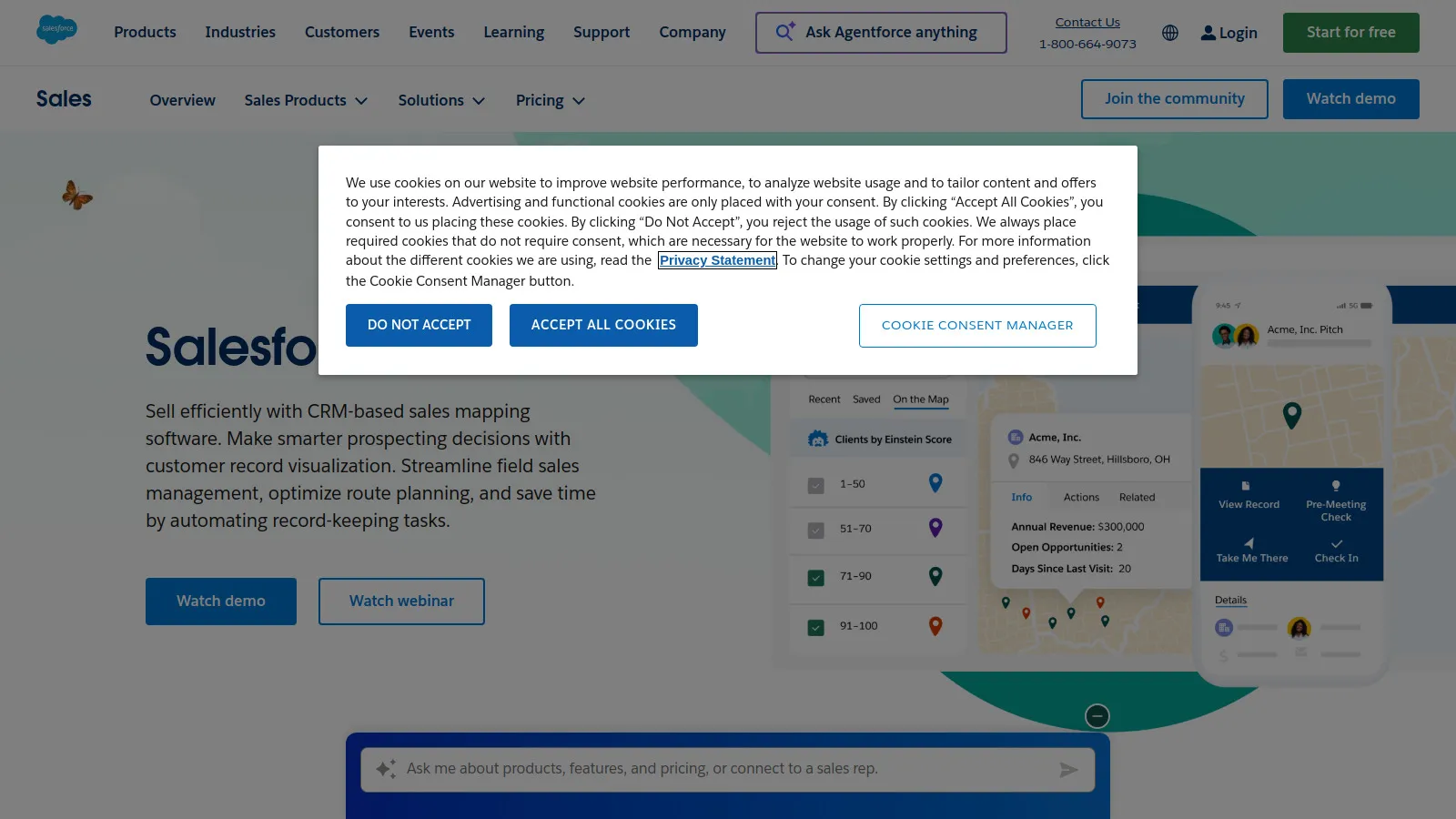Check the 1–50 score checkbox
The width and height of the screenshot is (1456, 819).
815,485
